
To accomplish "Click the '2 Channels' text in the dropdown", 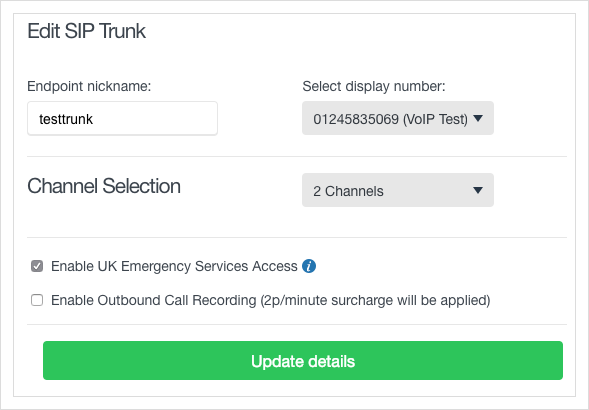I will pos(348,191).
